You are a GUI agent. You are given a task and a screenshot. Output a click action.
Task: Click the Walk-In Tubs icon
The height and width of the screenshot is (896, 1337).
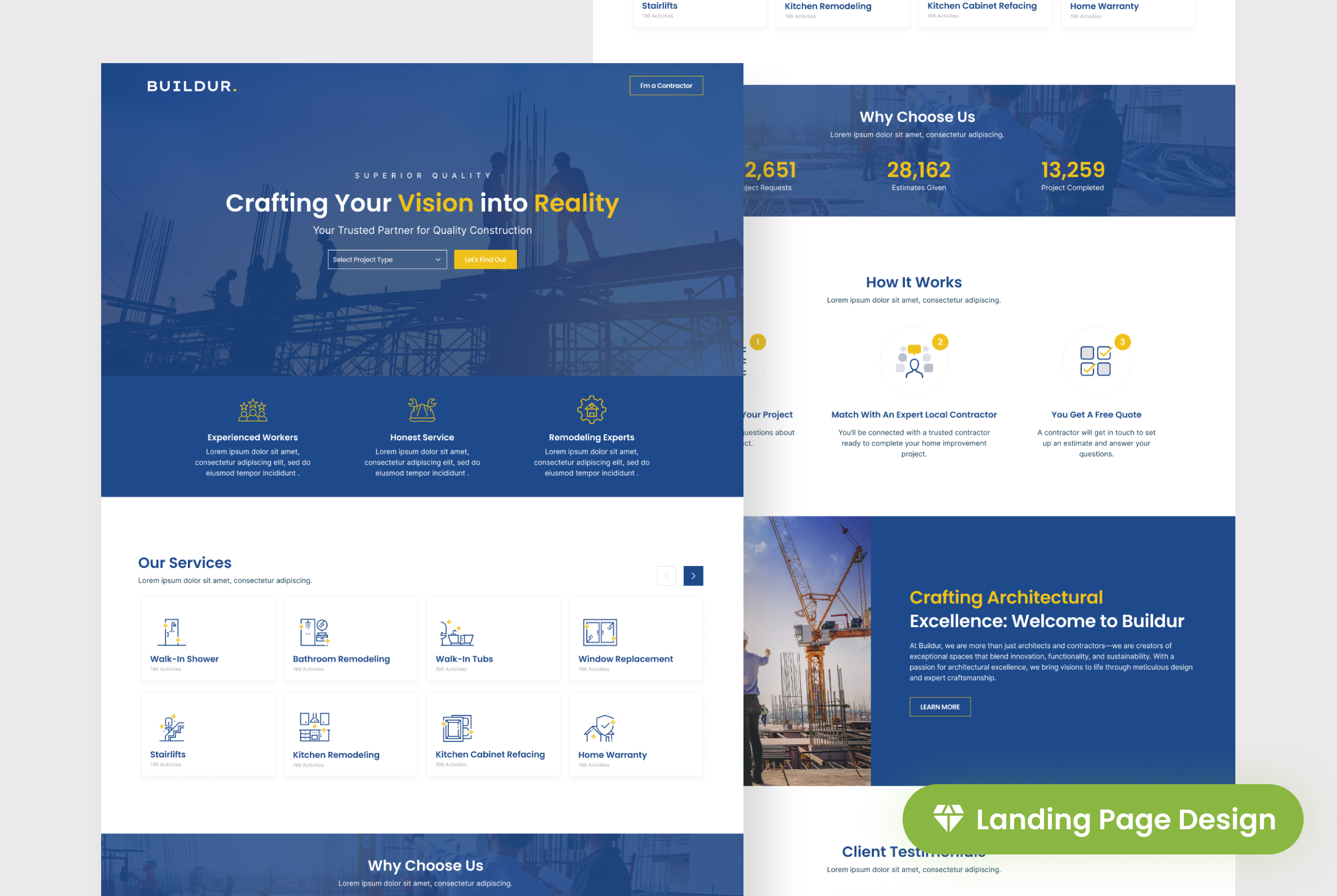[x=456, y=632]
